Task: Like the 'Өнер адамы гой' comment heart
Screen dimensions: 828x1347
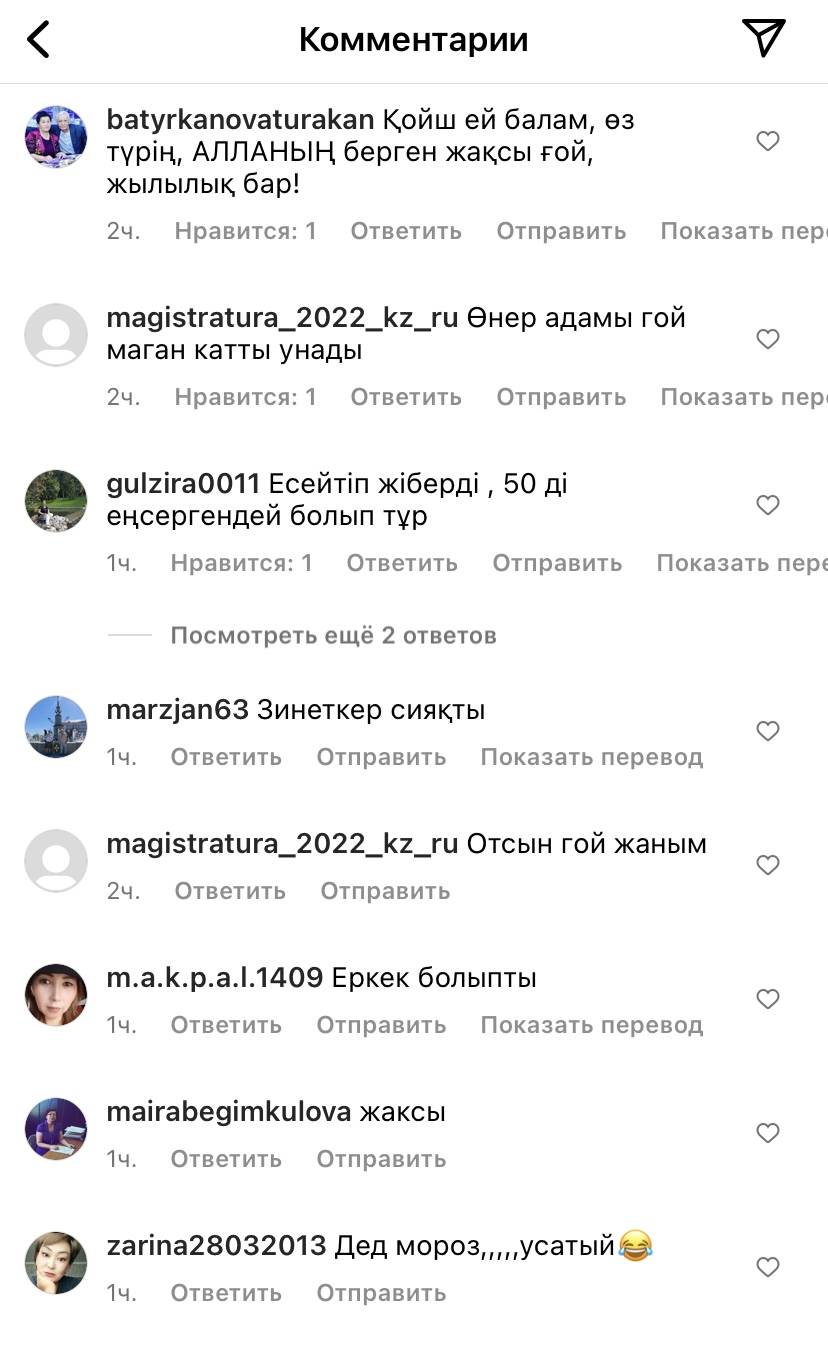Action: [767, 340]
